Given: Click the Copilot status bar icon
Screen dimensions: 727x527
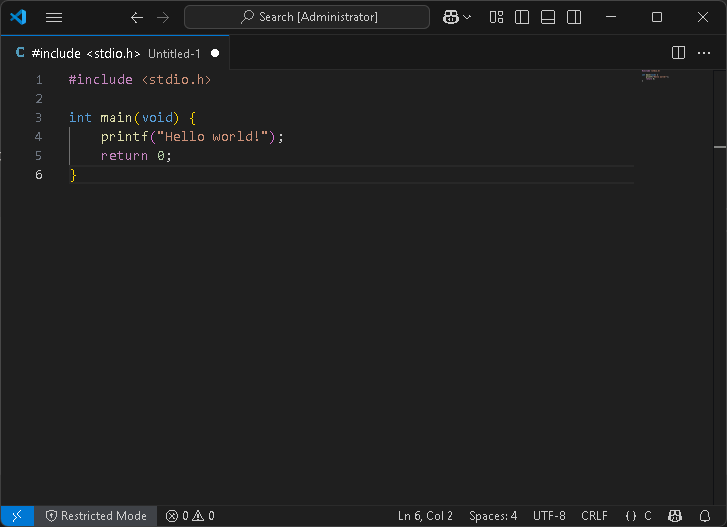Looking at the screenshot, I should 675,516.
